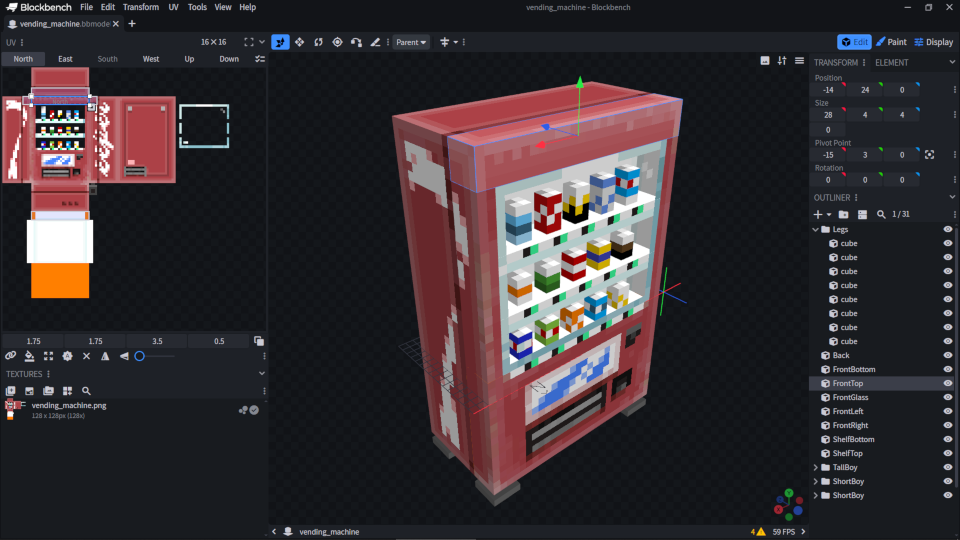Collapse the Transform panel chevron
The width and height of the screenshot is (960, 540).
coord(952,62)
